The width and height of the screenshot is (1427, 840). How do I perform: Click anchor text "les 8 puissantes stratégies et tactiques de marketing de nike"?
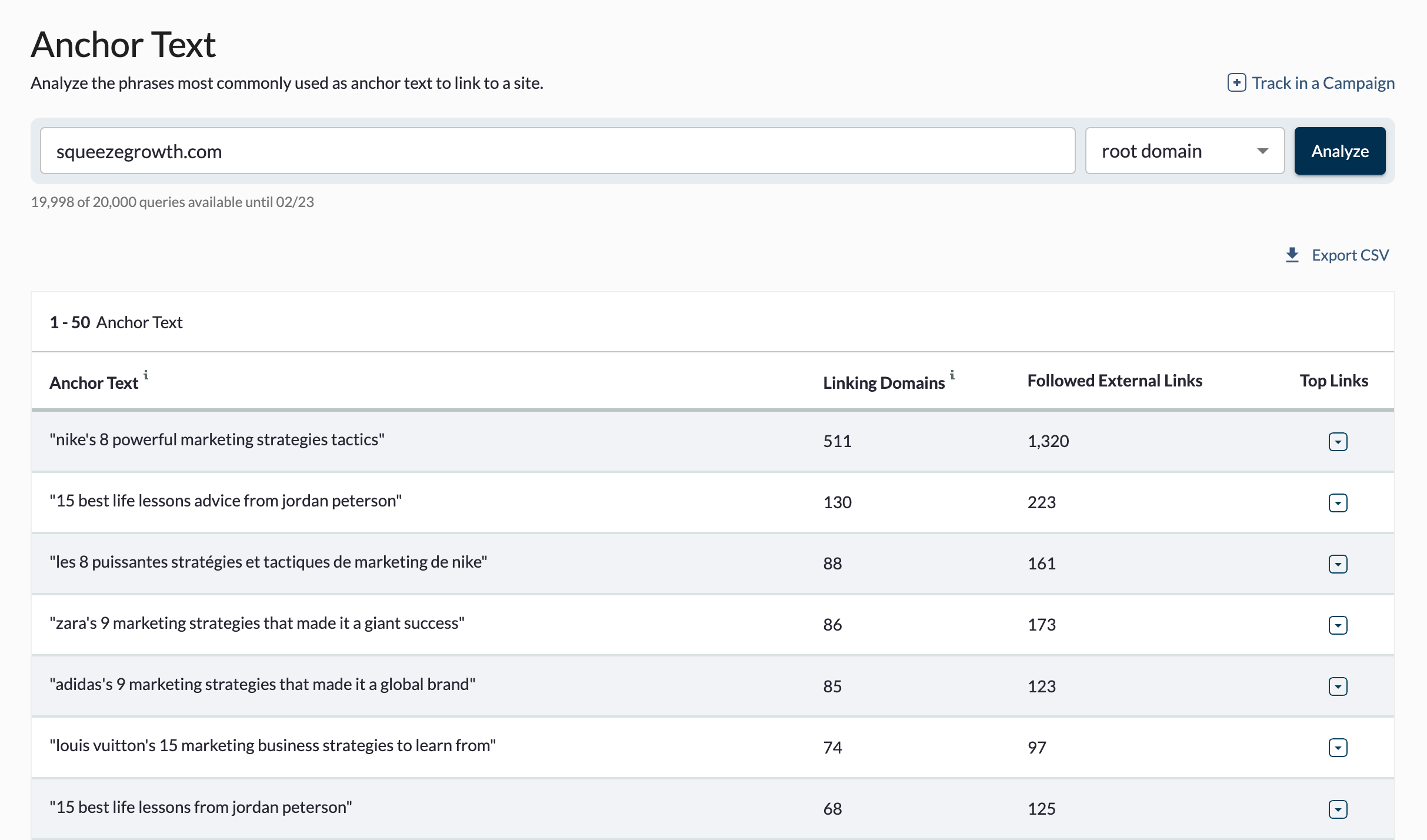268,562
